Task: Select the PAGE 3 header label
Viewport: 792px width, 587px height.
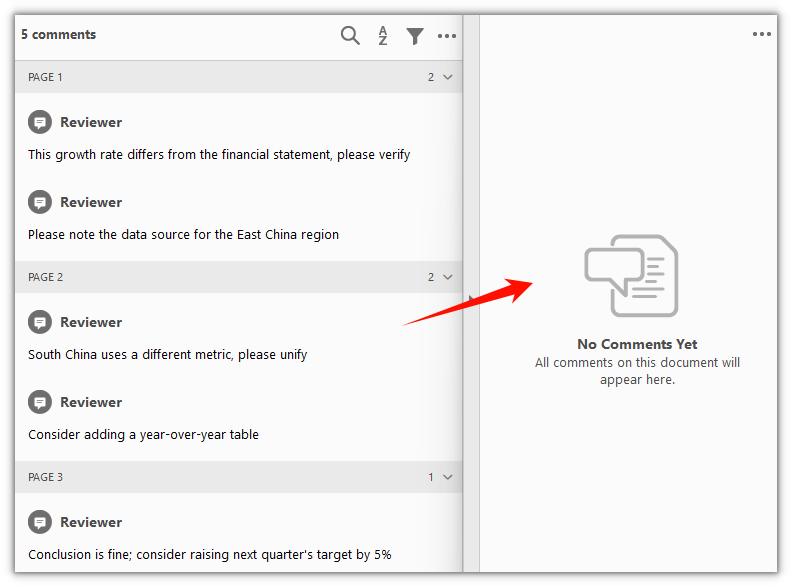Action: point(45,477)
